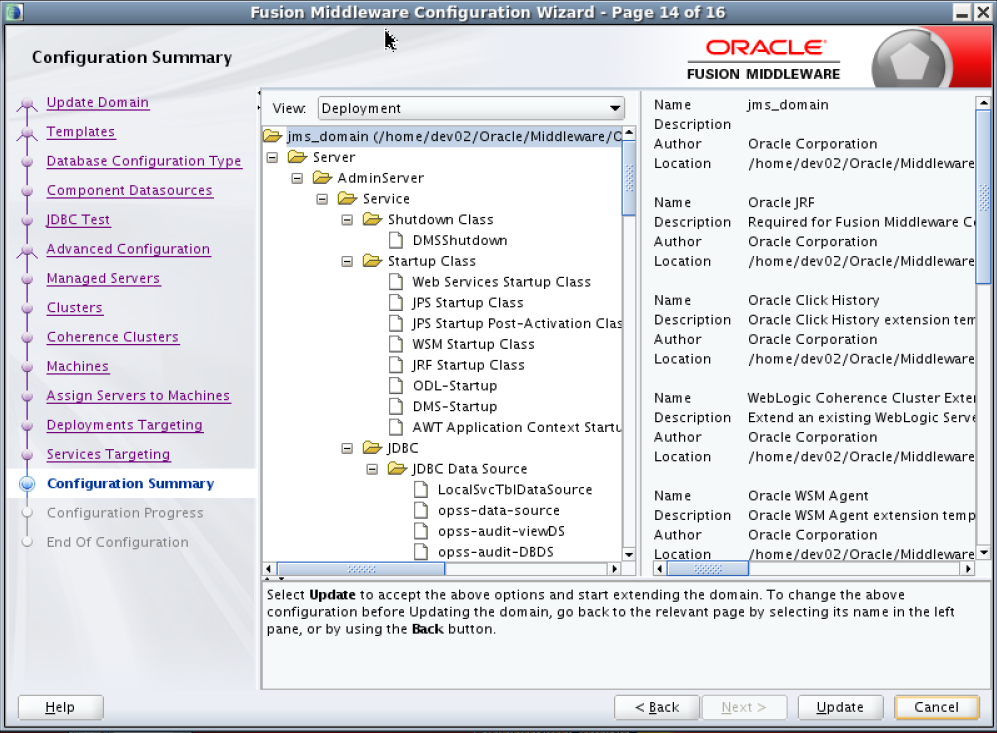Jump to the JDBC Test step
Image resolution: width=997 pixels, height=733 pixels.
78,219
